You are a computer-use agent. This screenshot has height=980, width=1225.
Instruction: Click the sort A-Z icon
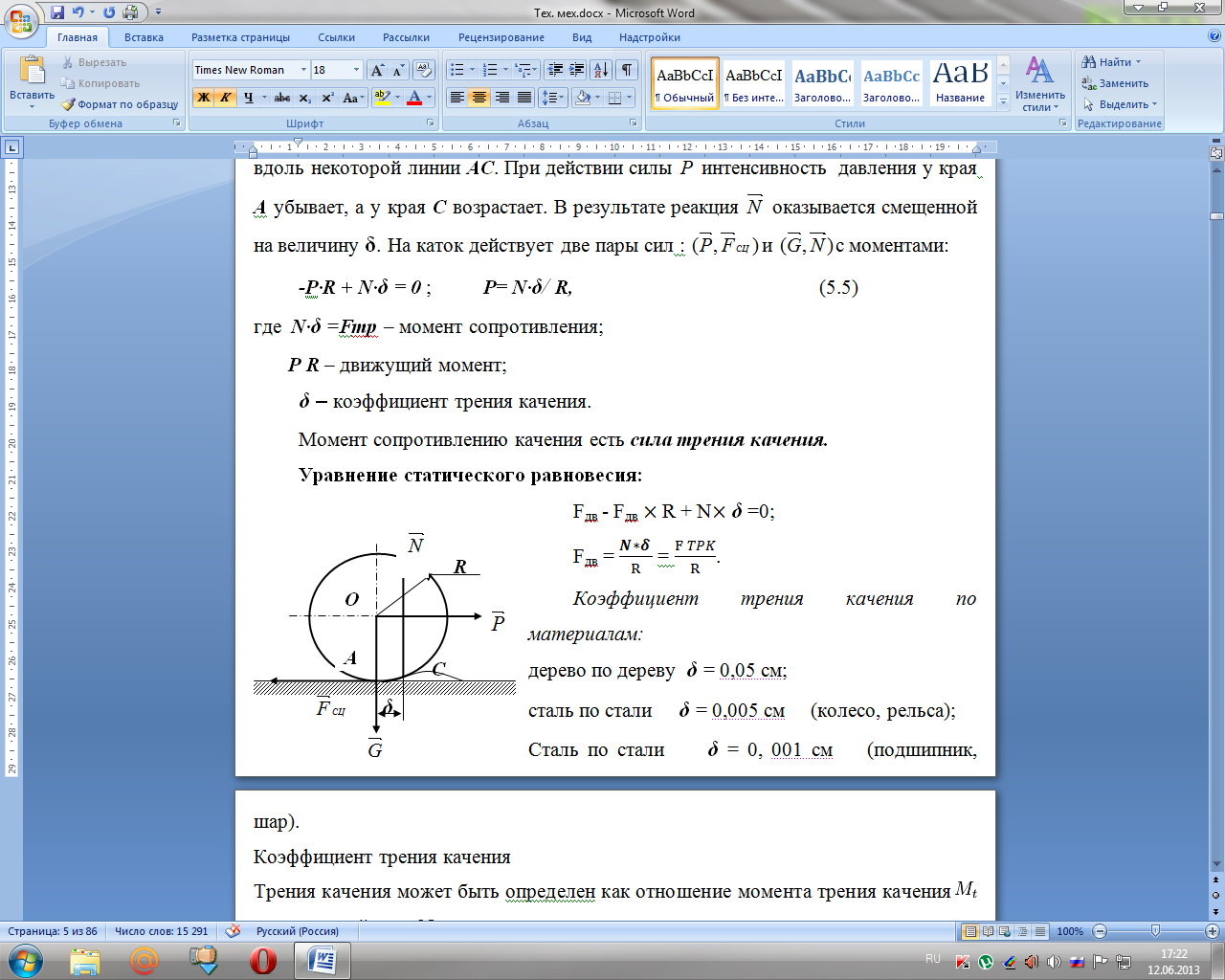point(601,70)
